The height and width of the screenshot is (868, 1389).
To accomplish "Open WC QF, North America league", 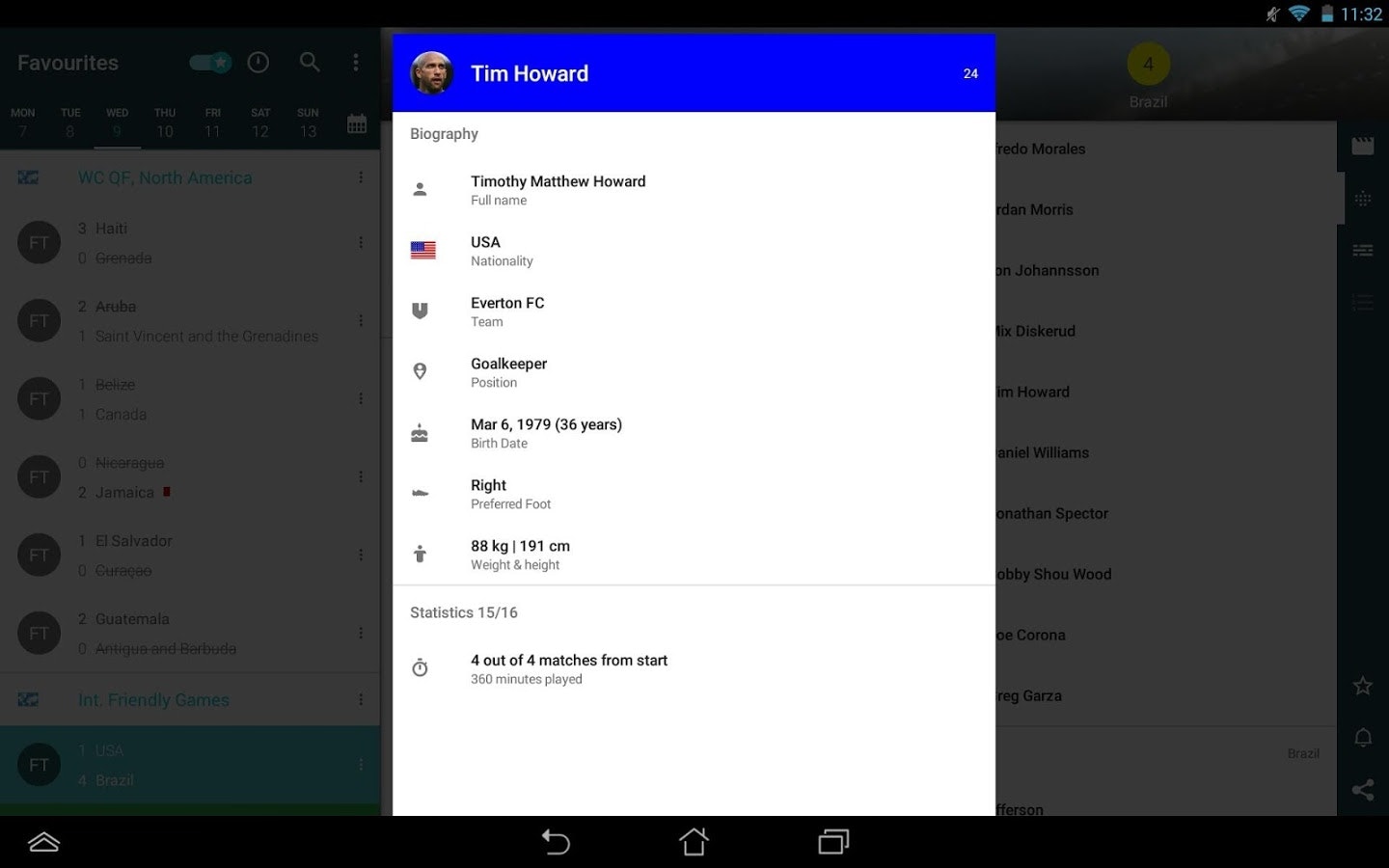I will [x=165, y=177].
